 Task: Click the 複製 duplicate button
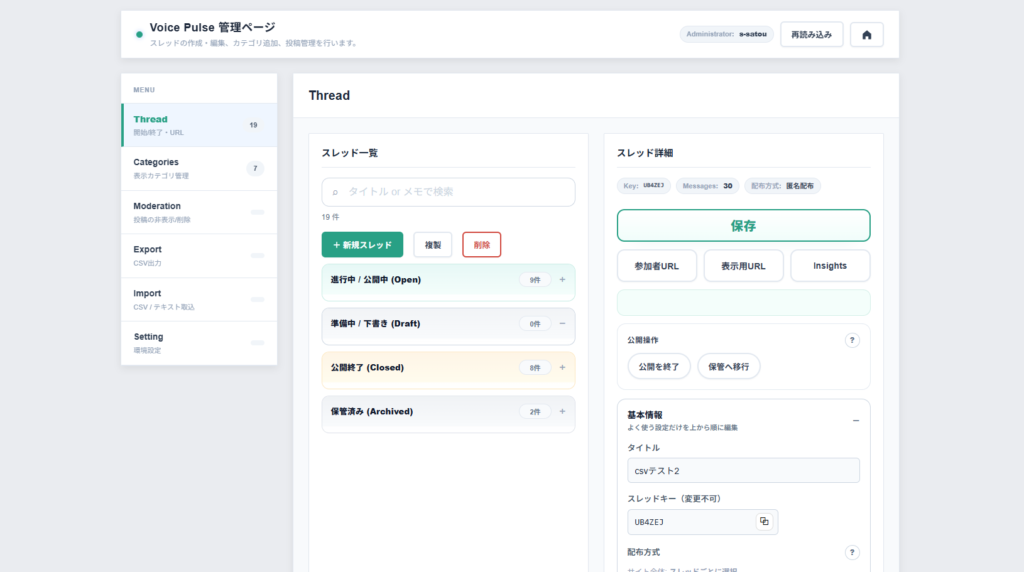pyautogui.click(x=432, y=245)
